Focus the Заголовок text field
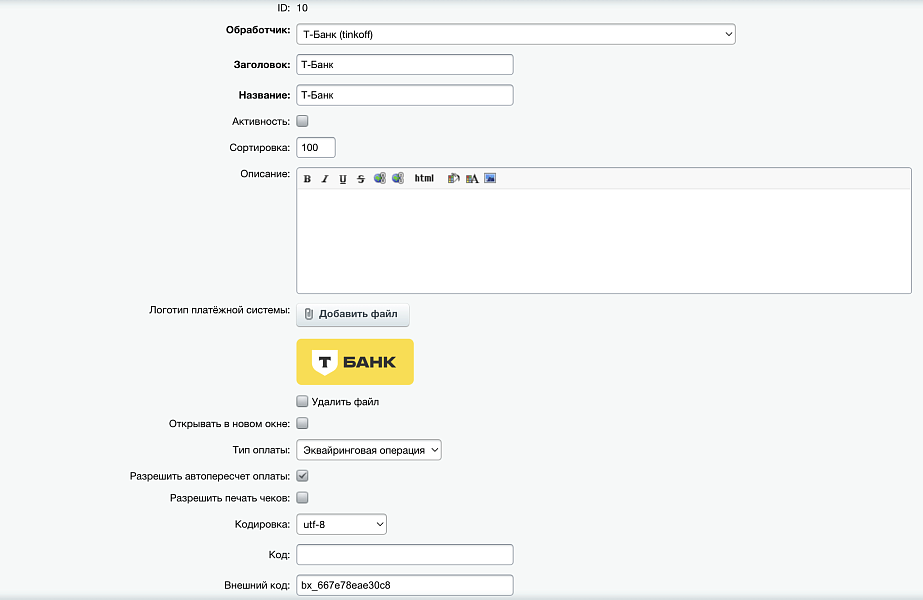Viewport: 923px width, 600px height. [405, 64]
